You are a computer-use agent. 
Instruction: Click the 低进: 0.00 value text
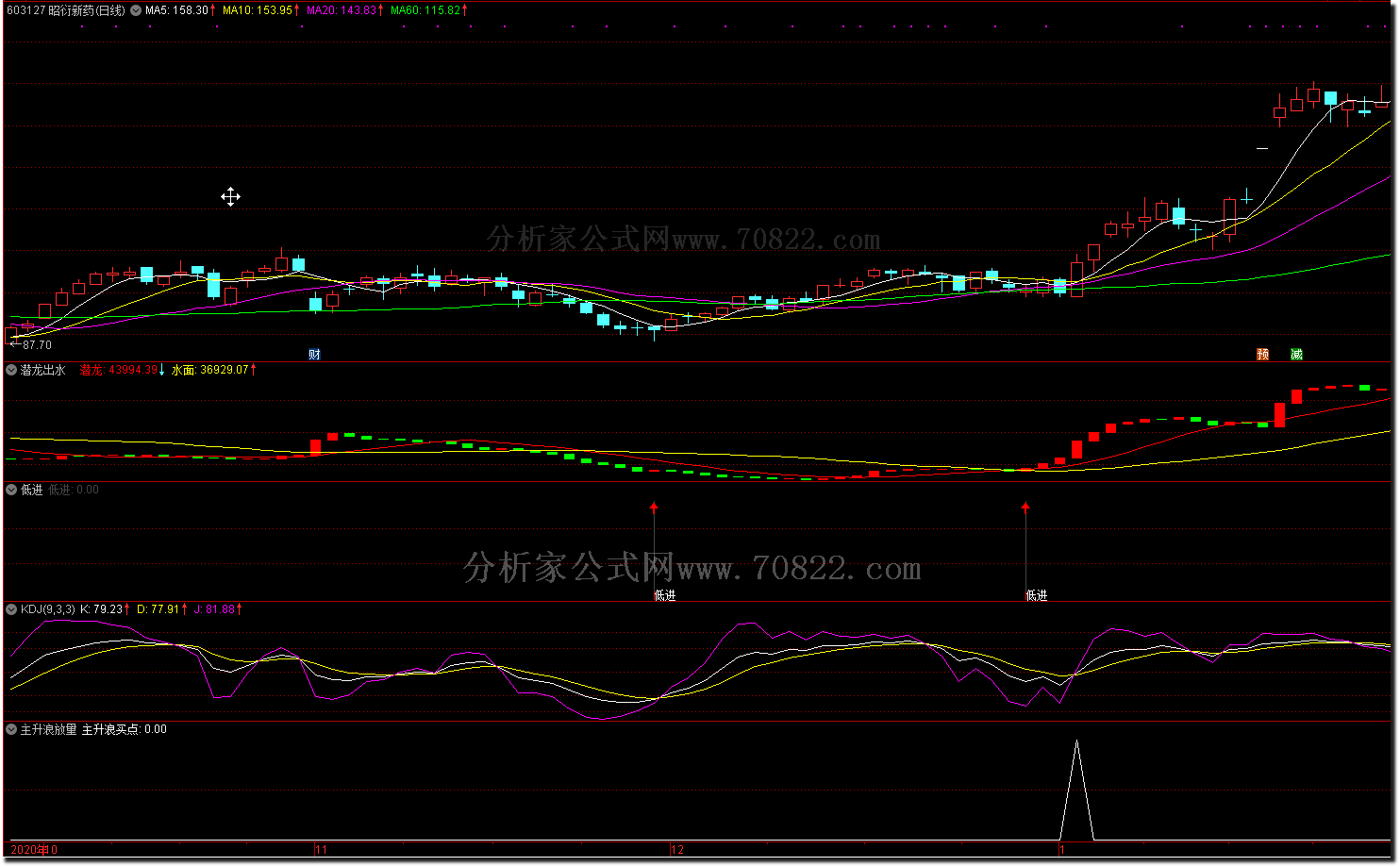74,490
